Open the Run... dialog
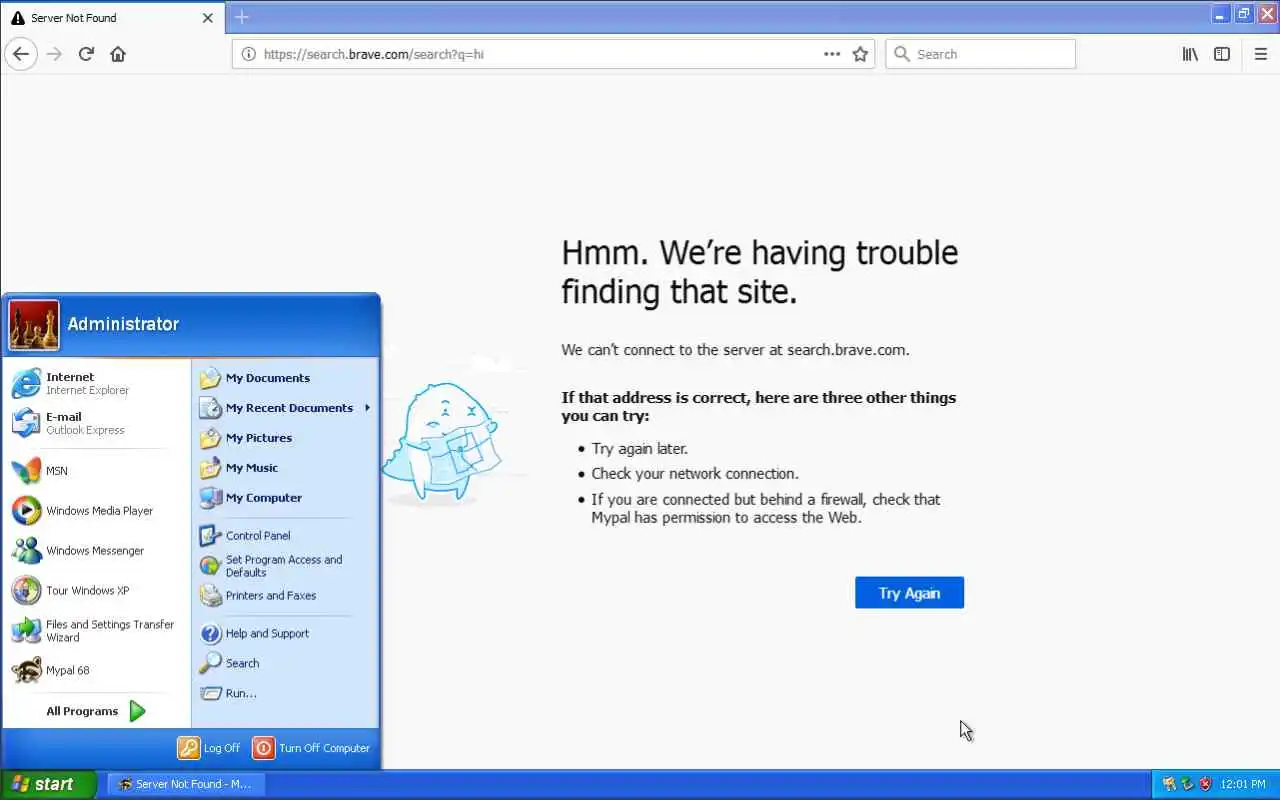 point(285,693)
